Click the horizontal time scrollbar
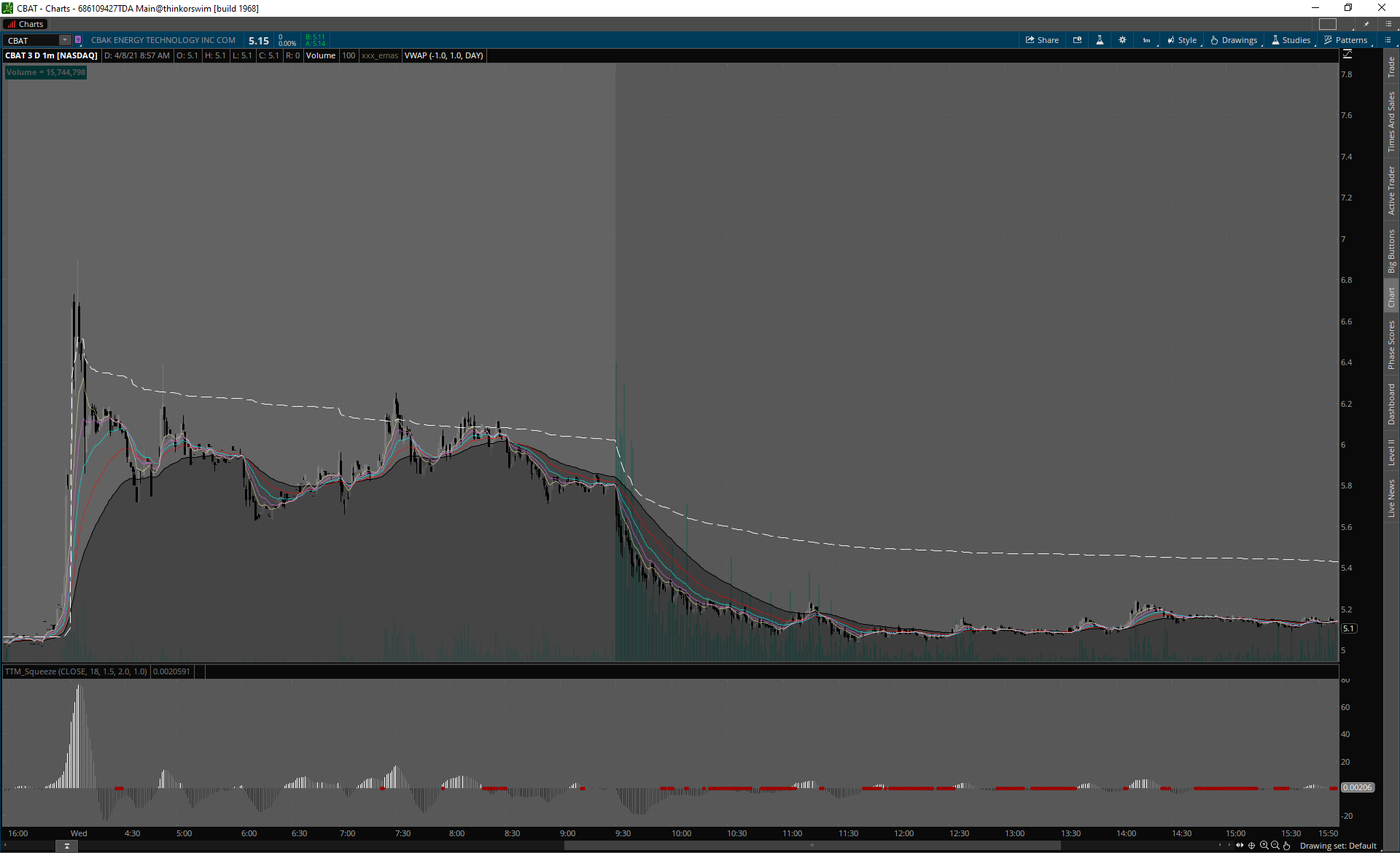The width and height of the screenshot is (1400, 853). tap(811, 846)
